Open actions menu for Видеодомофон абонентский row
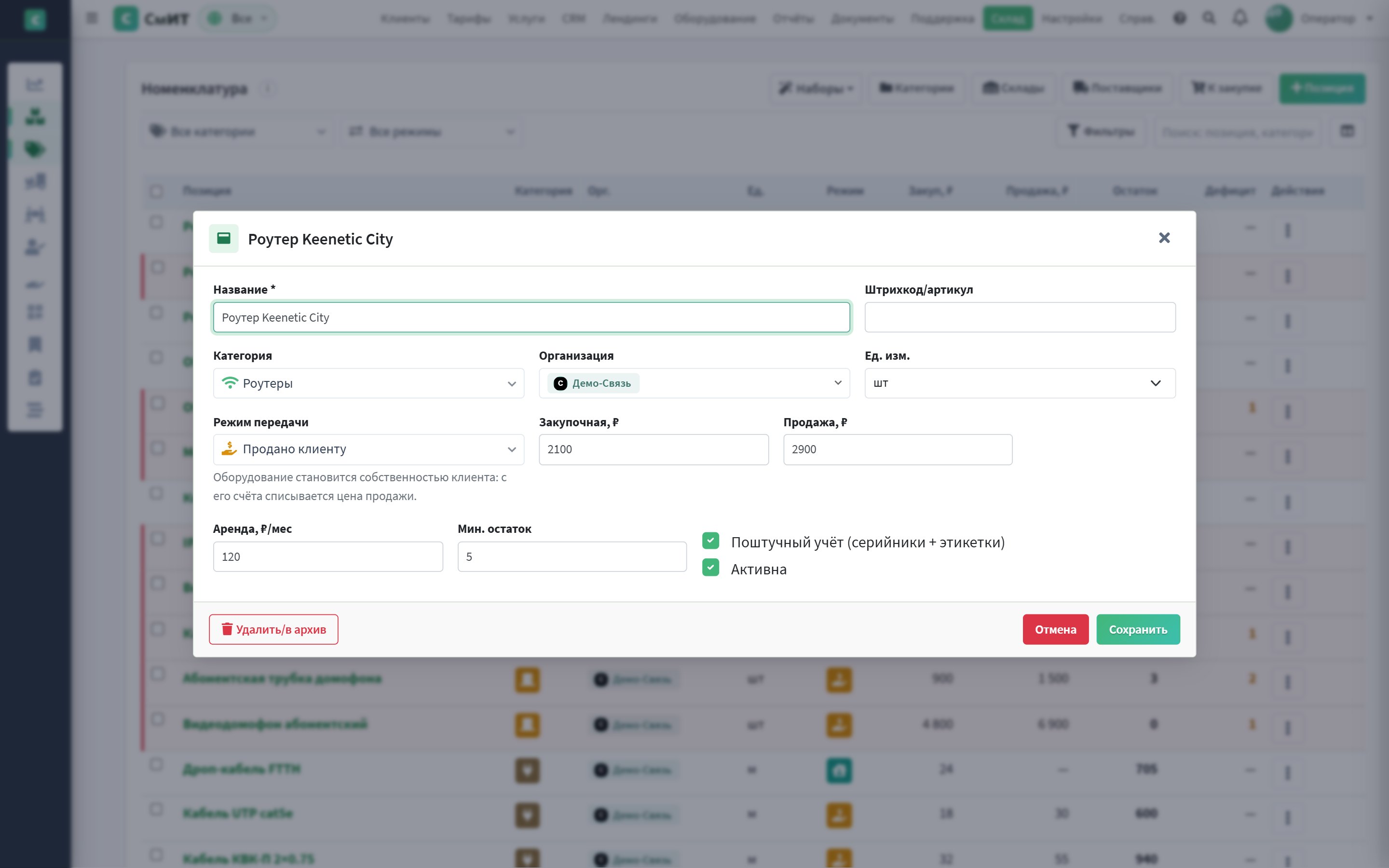This screenshot has width=1389, height=868. point(1287,728)
